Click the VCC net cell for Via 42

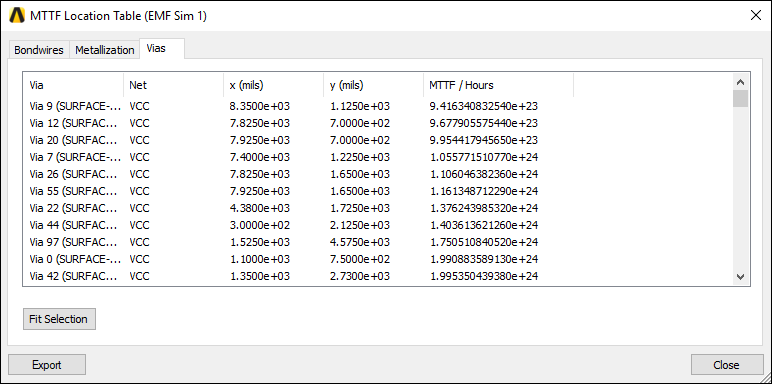pos(139,276)
